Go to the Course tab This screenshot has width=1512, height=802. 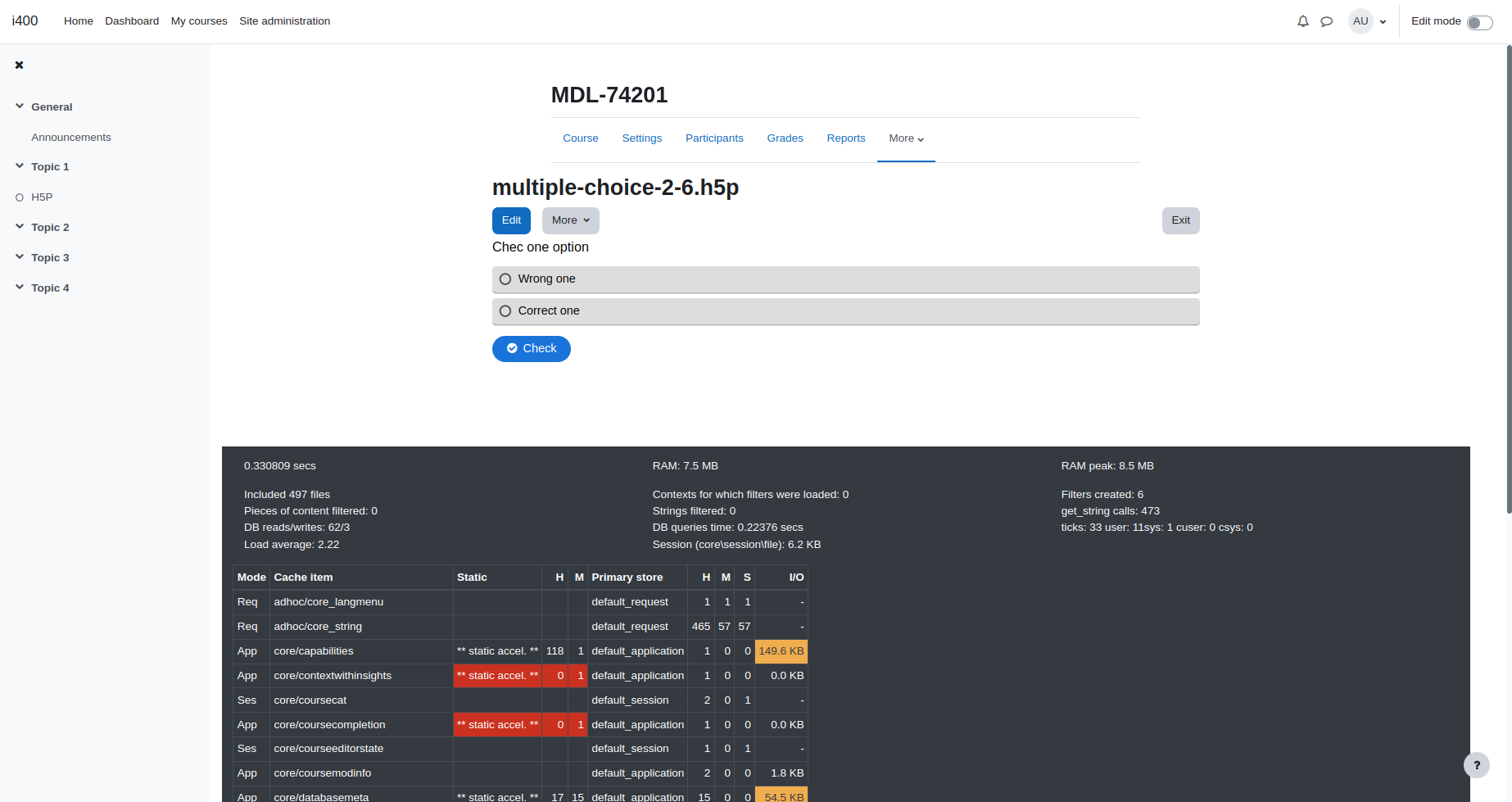pyautogui.click(x=581, y=138)
